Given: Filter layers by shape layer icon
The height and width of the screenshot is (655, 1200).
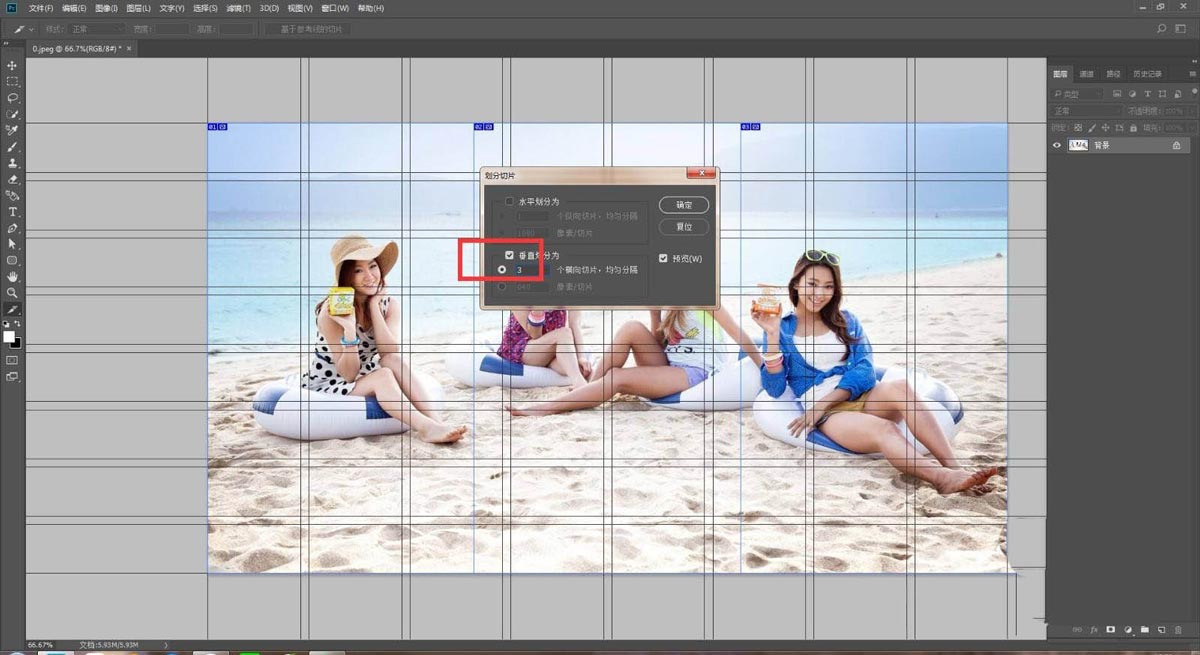Looking at the screenshot, I should tap(1161, 94).
